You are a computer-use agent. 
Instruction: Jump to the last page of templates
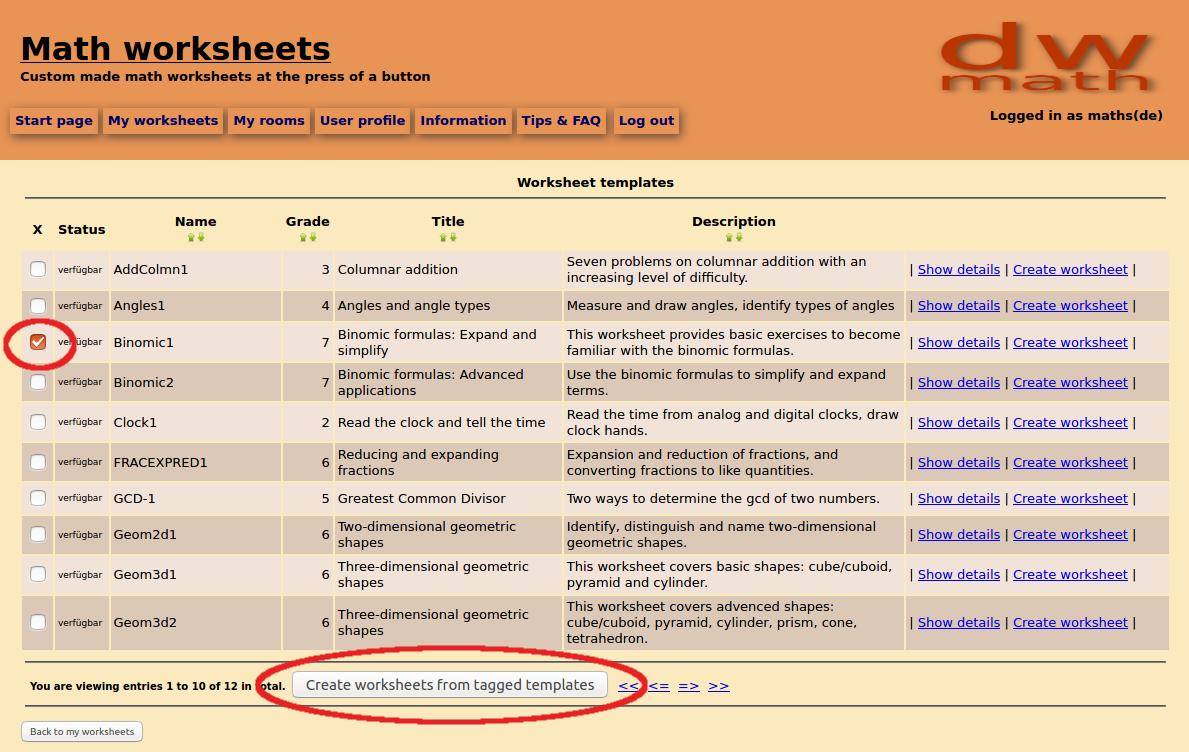[718, 684]
